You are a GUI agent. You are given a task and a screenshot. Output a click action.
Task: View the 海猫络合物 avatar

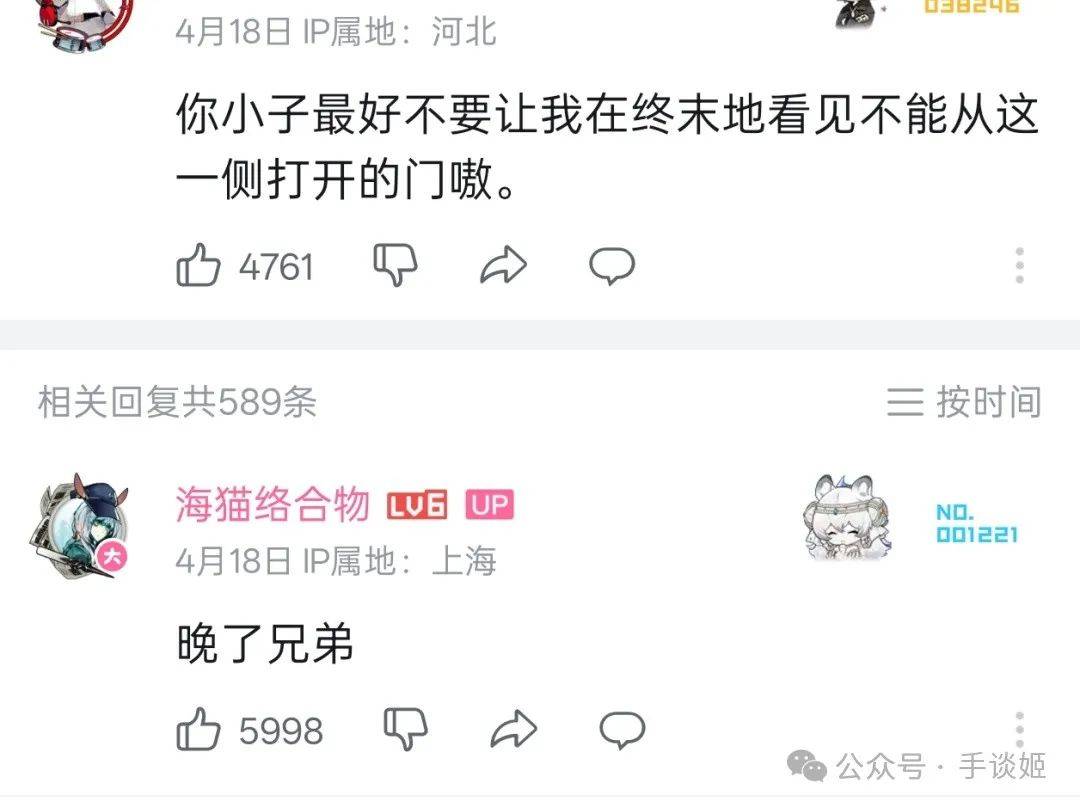pyautogui.click(x=81, y=527)
